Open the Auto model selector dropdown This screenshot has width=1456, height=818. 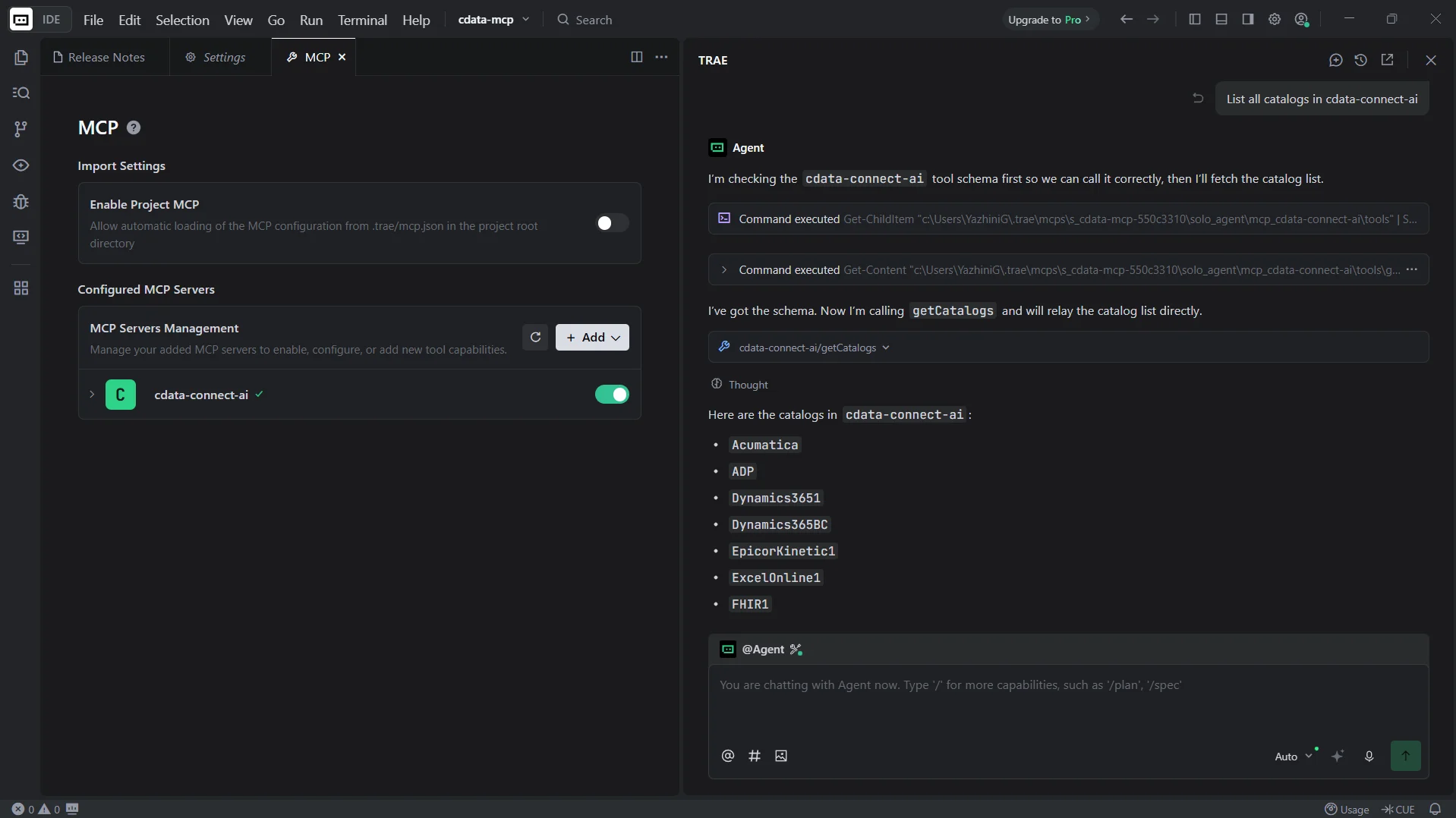point(1294,757)
